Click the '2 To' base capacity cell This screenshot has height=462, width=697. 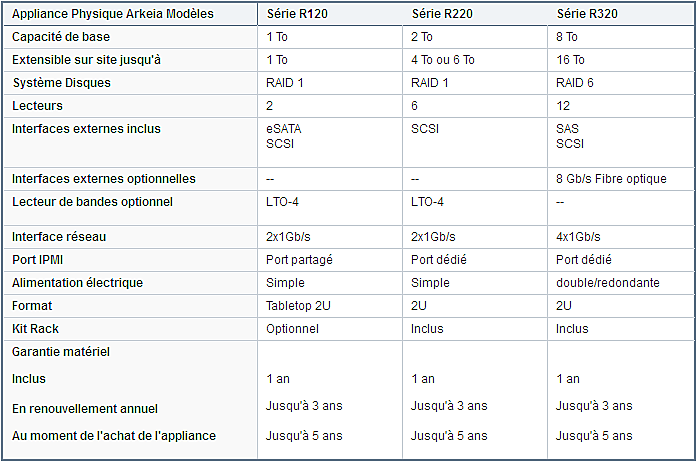422,37
